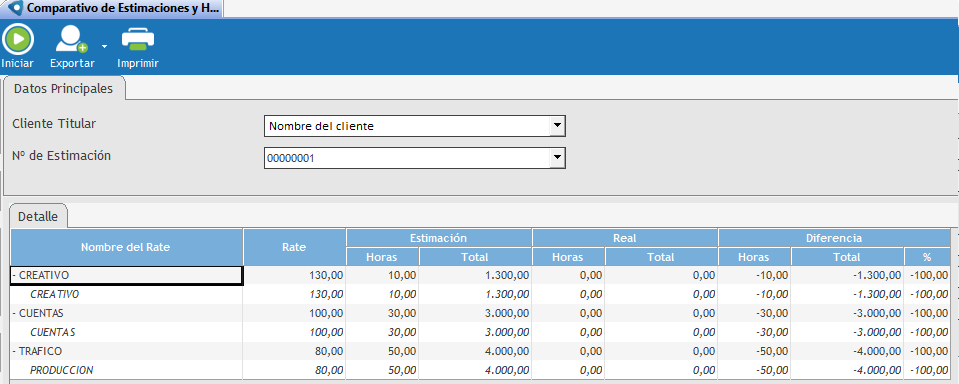This screenshot has width=959, height=384.
Task: Click the -1.300,00 difference in CREATIVO group row
Action: pos(876,276)
